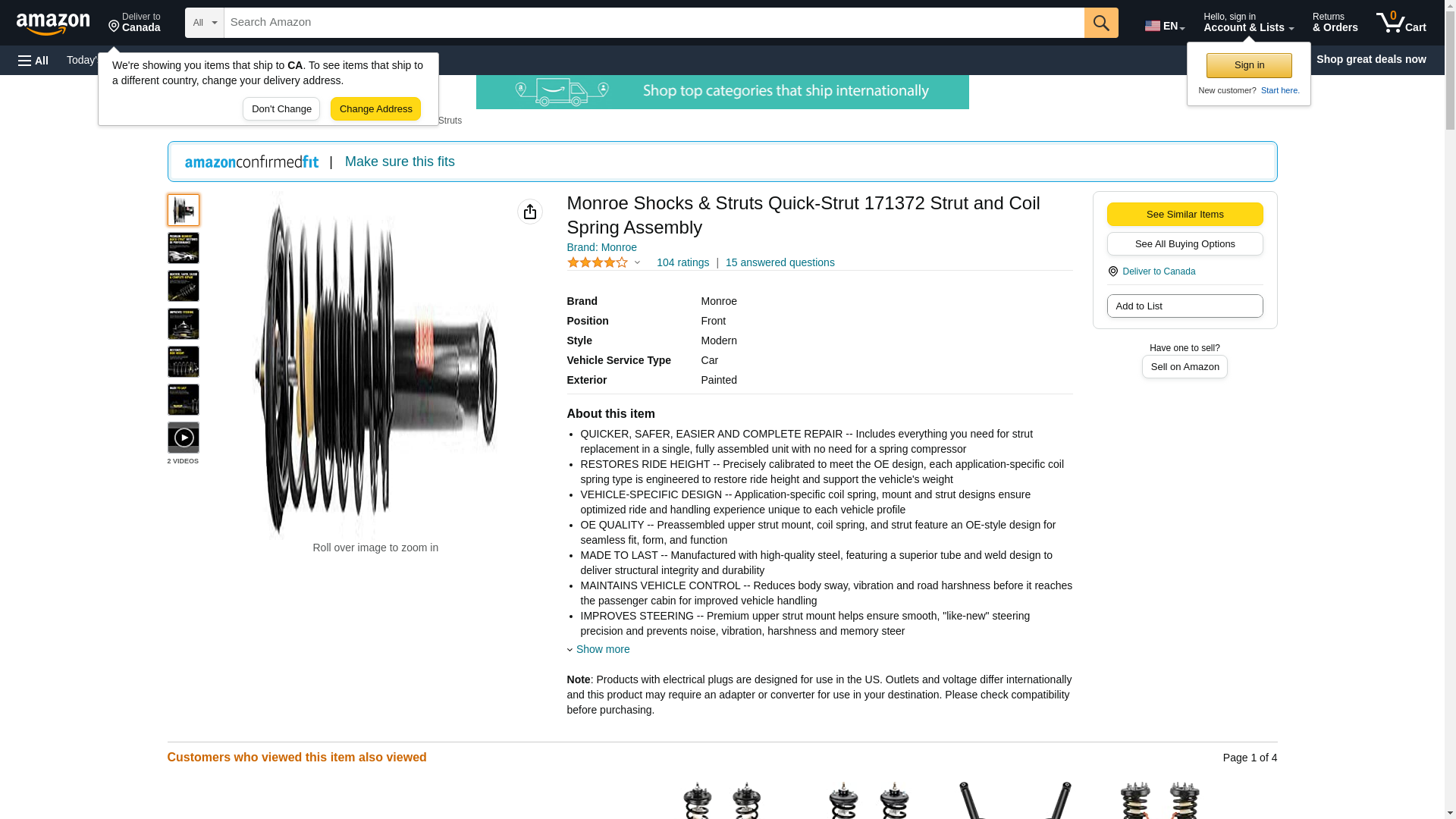Click the international shipping banner
The height and width of the screenshot is (819, 1456).
[722, 92]
